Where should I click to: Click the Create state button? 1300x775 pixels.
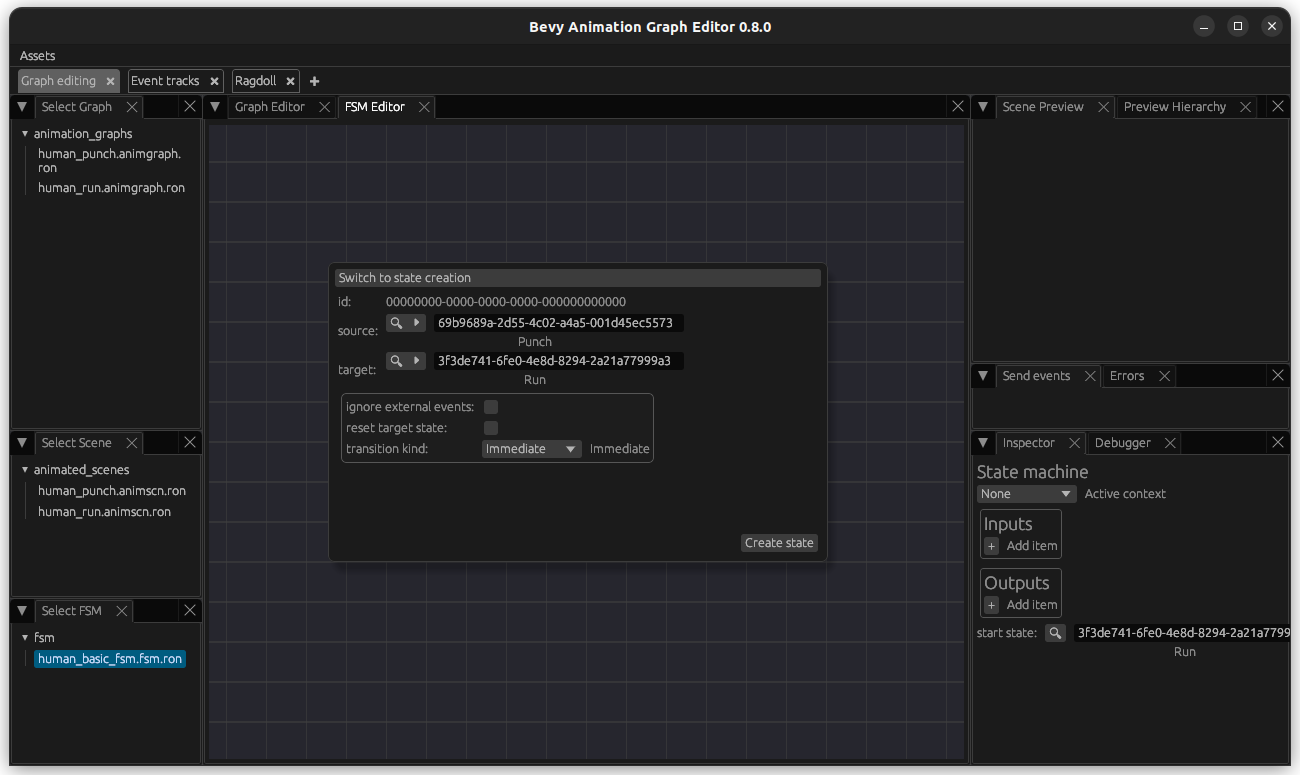point(779,543)
